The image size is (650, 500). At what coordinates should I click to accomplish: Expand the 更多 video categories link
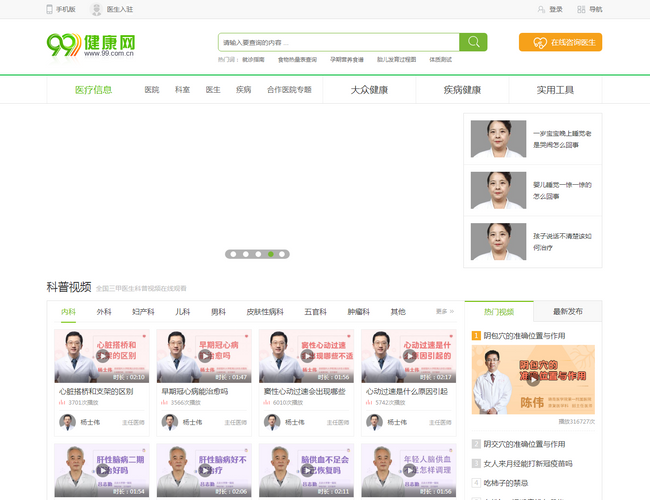(444, 312)
